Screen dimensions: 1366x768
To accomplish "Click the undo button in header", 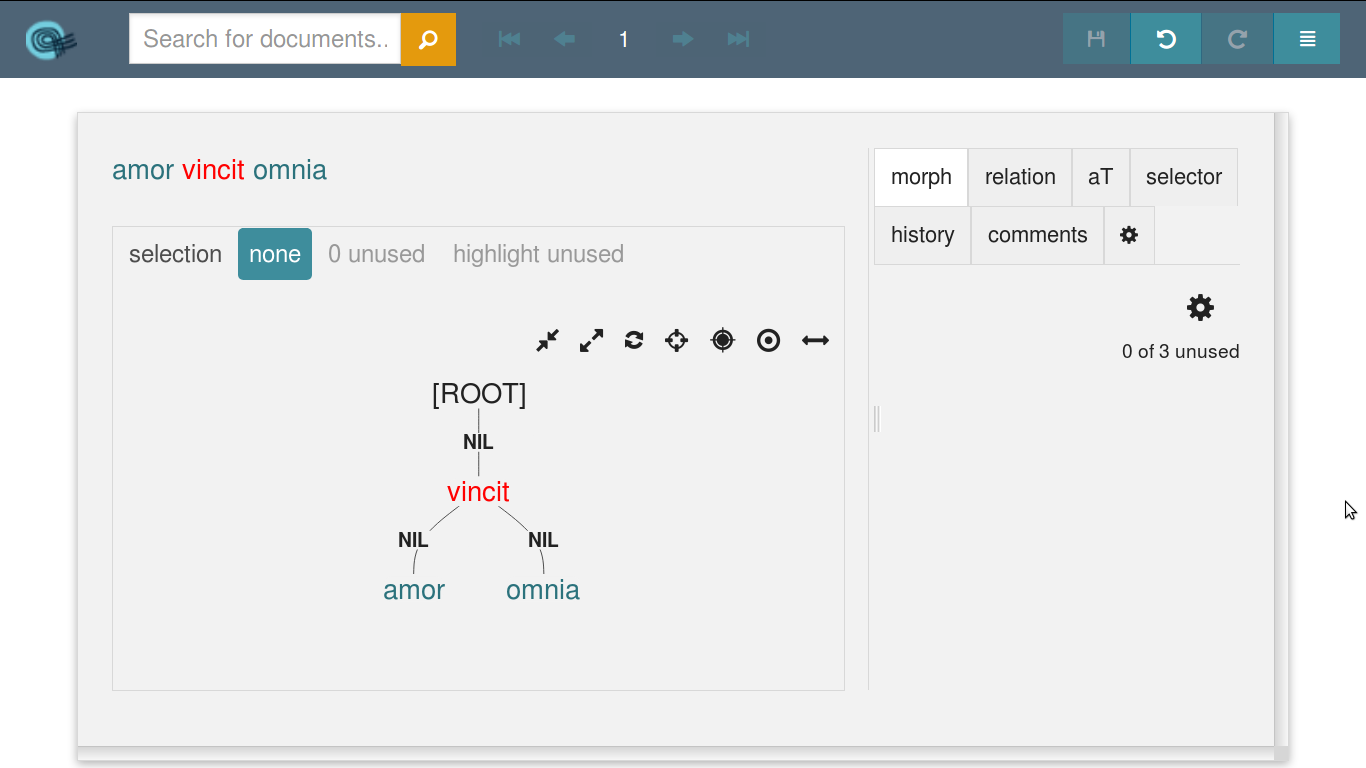I will [x=1166, y=39].
